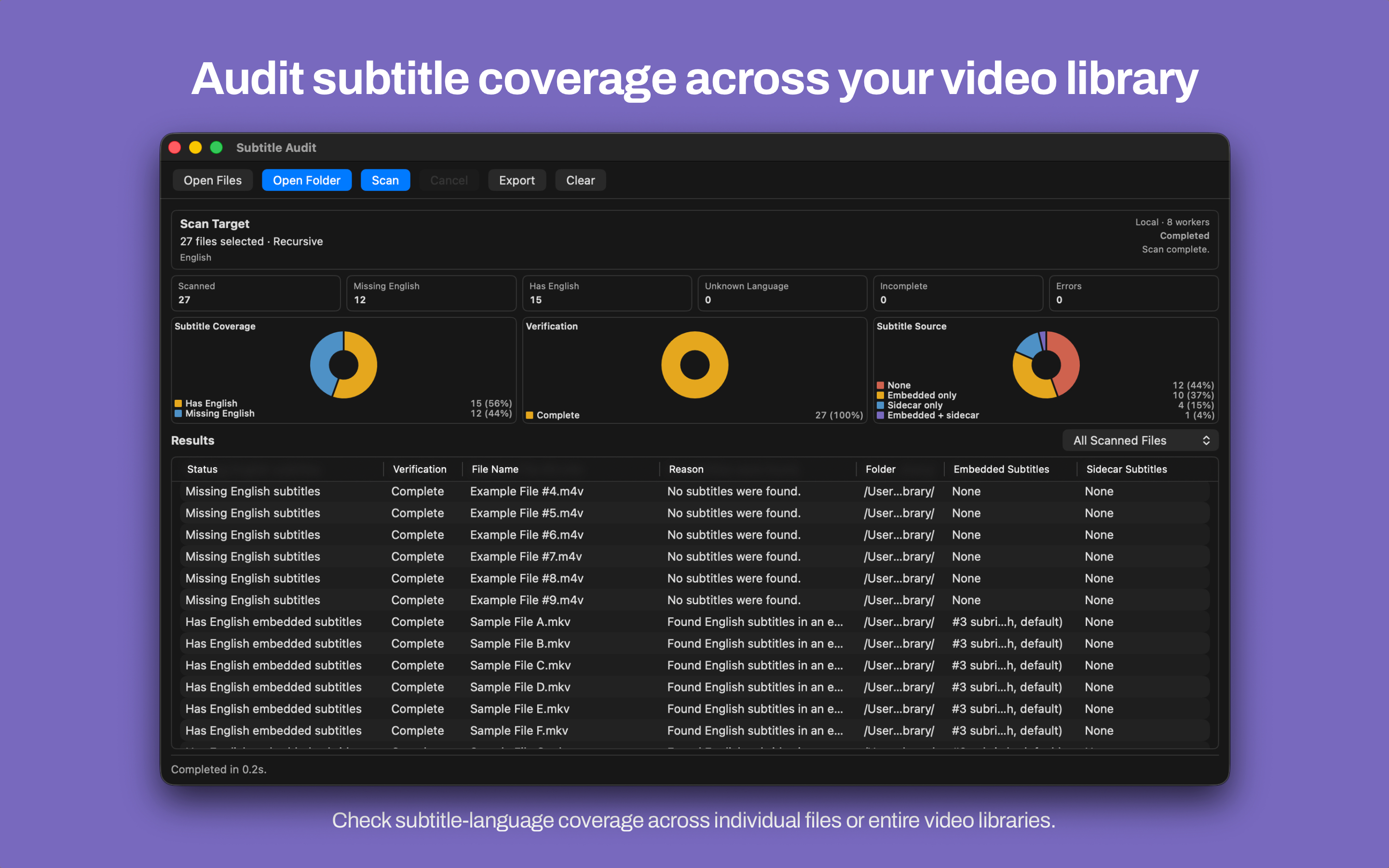The image size is (1389, 868).
Task: Click the '15 (56%)' coverage value
Action: (491, 404)
